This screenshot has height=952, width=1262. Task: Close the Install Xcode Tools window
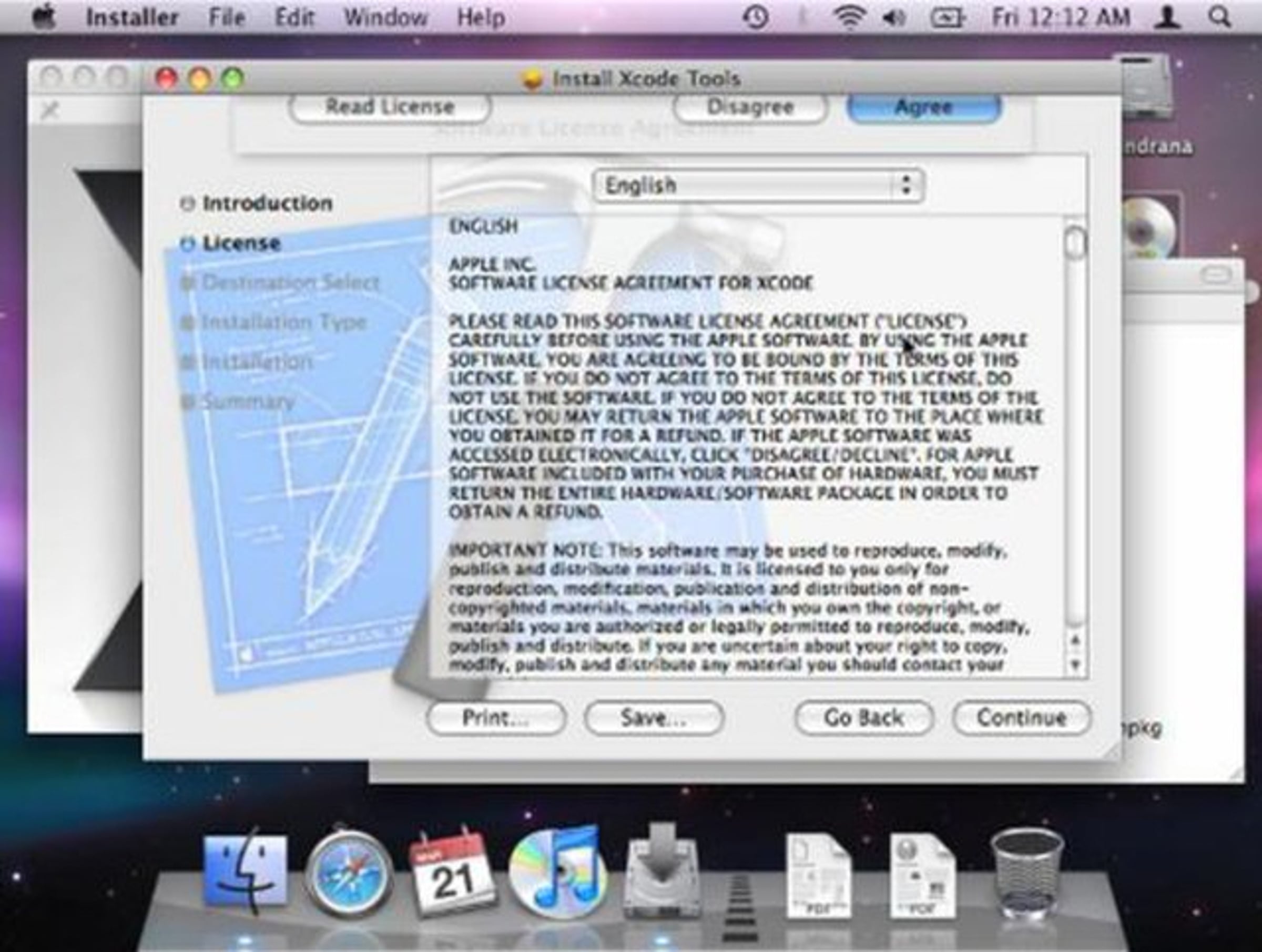(167, 78)
